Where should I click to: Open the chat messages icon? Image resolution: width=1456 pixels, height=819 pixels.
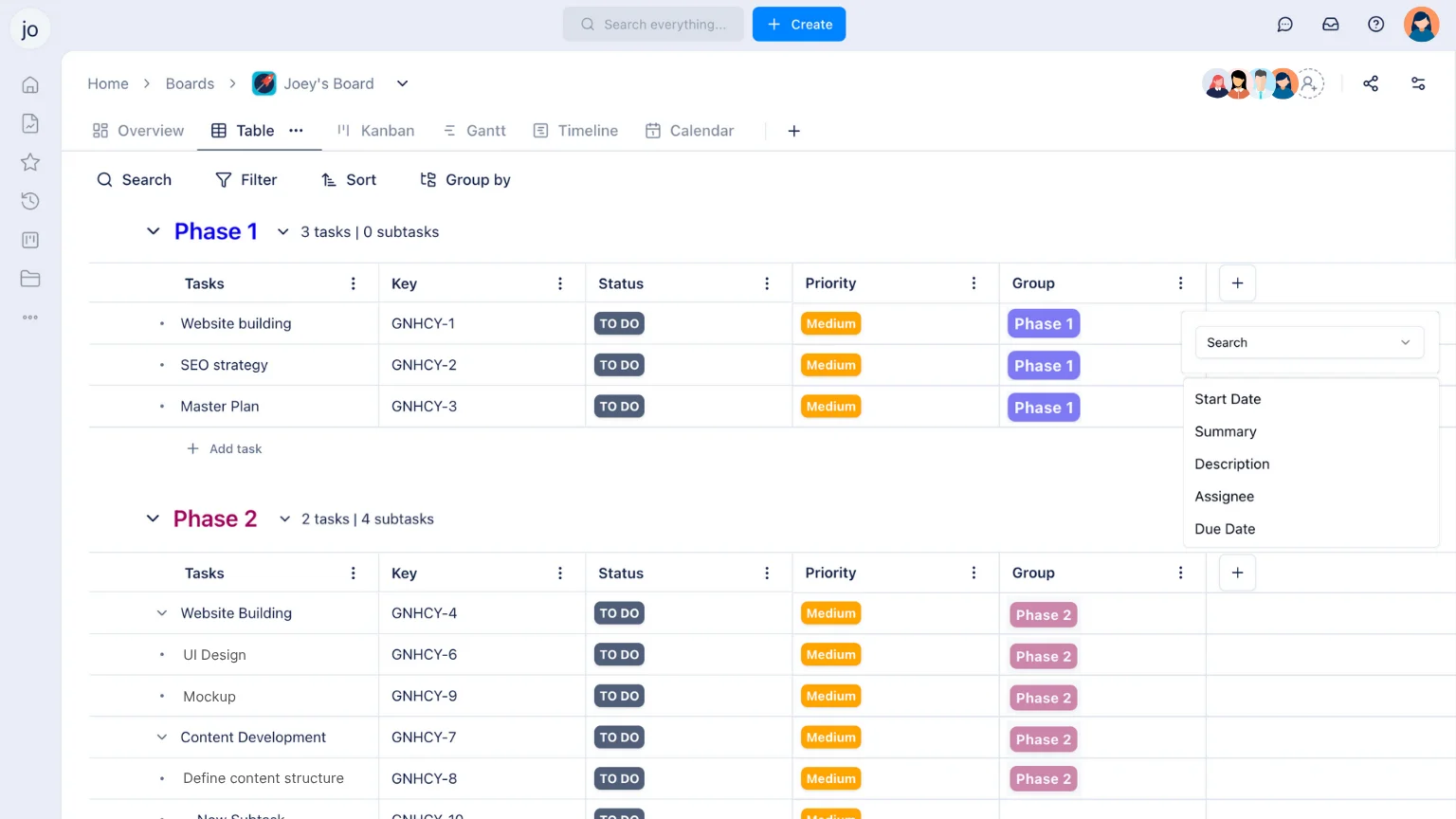(x=1284, y=25)
